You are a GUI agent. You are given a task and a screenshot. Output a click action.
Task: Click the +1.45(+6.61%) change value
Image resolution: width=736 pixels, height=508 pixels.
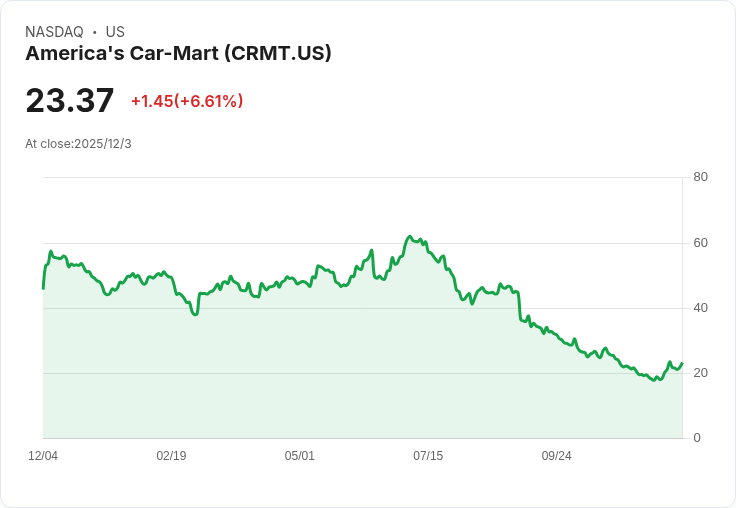pos(187,101)
